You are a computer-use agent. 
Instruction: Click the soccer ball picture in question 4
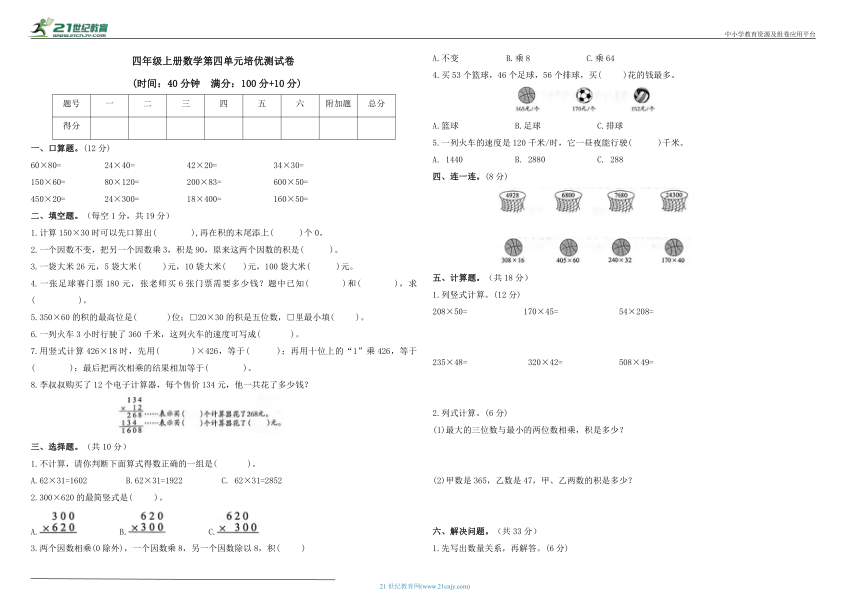click(x=584, y=95)
